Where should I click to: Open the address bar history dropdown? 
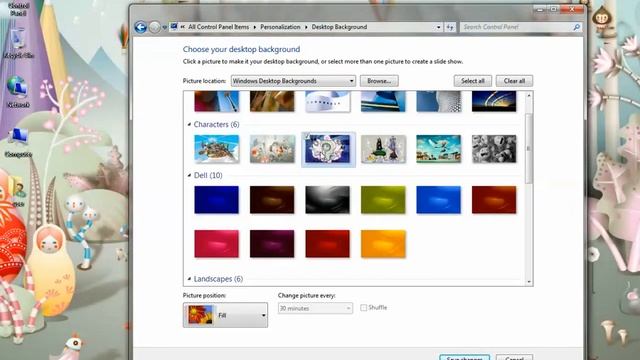[x=438, y=27]
